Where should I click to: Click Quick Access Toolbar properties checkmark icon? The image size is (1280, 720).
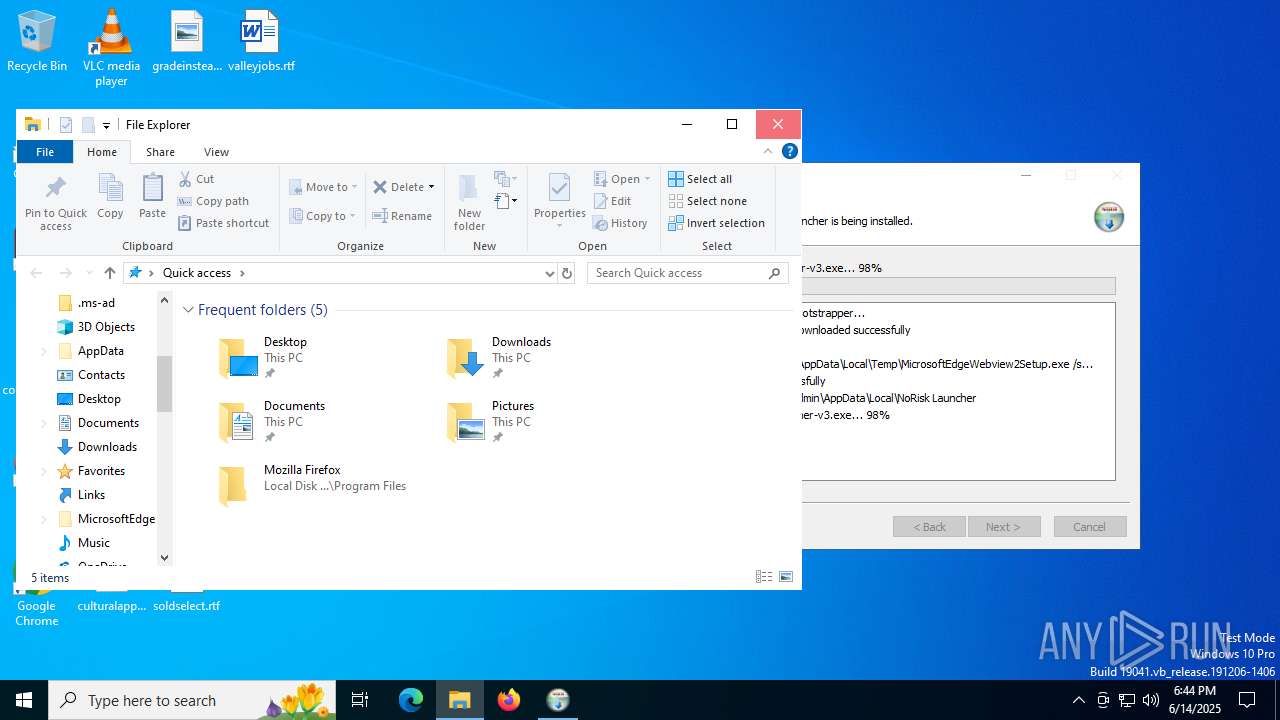[66, 125]
